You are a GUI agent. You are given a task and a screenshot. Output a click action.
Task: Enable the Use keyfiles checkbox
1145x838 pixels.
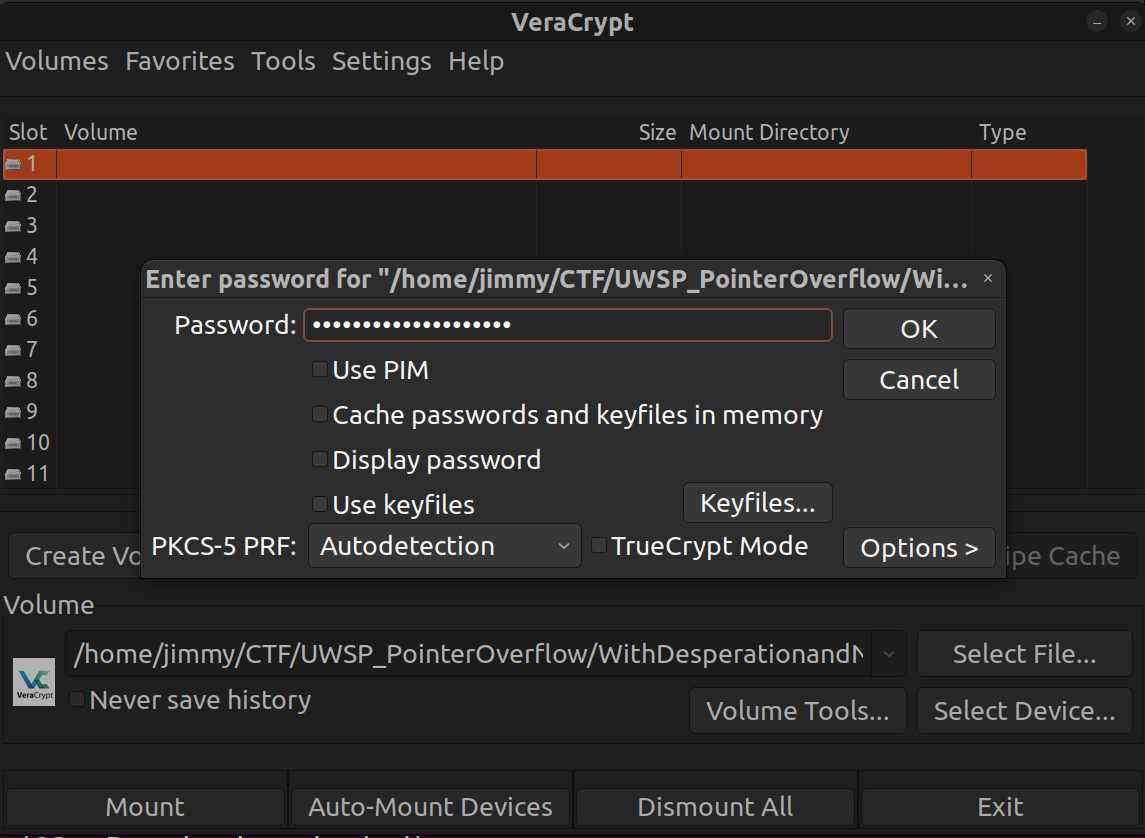[319, 504]
